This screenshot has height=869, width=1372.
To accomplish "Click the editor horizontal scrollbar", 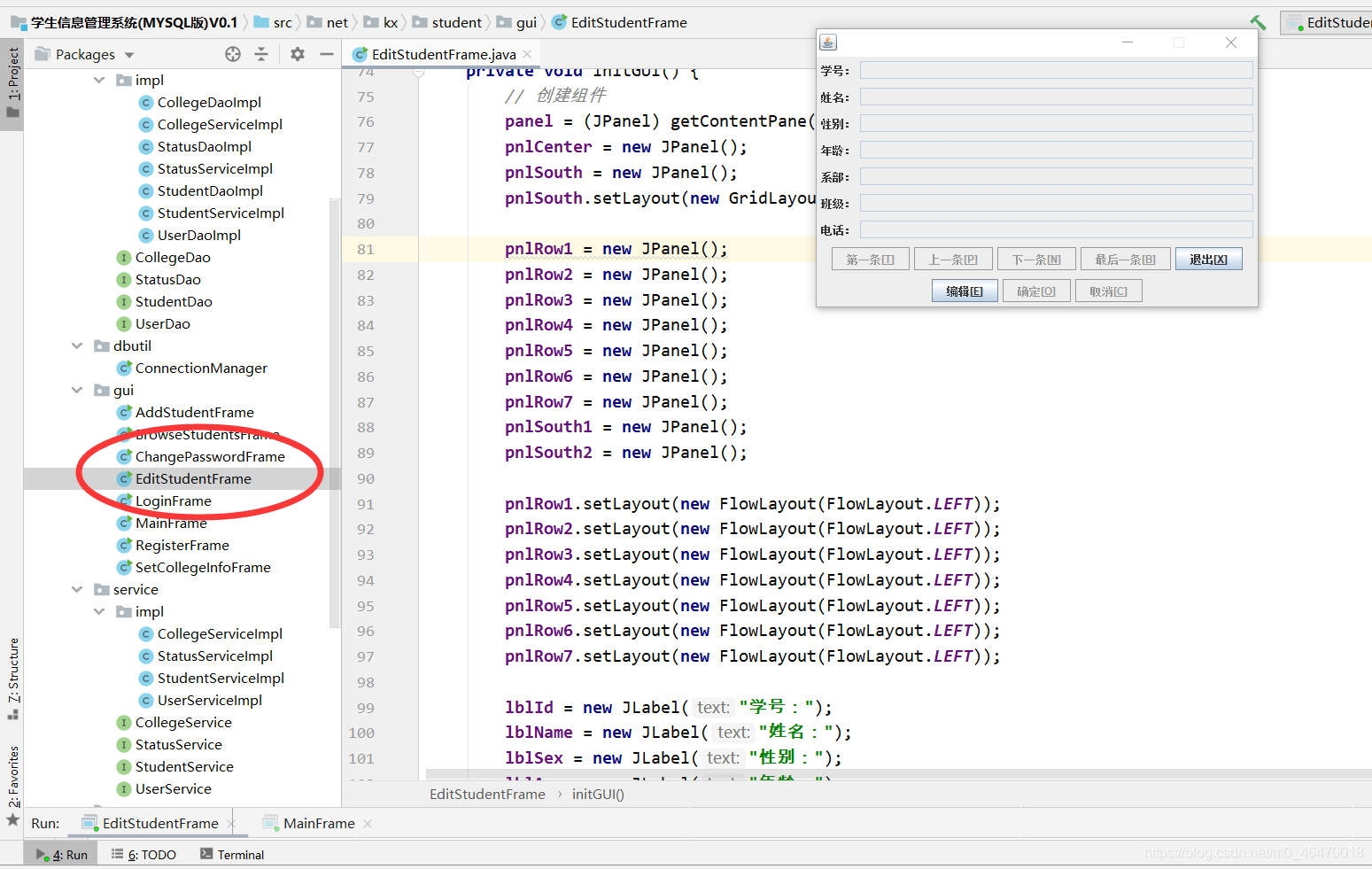I will pos(898,774).
